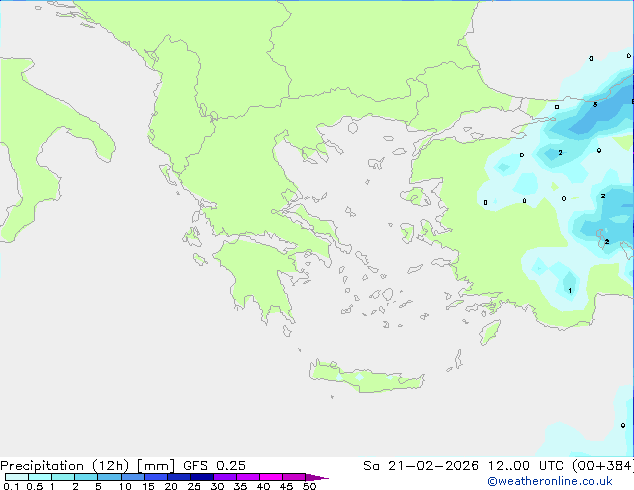Image resolution: width=634 pixels, height=490 pixels.
Task: Pick the 10–15 mm blue legend swatch
Action: [132, 477]
